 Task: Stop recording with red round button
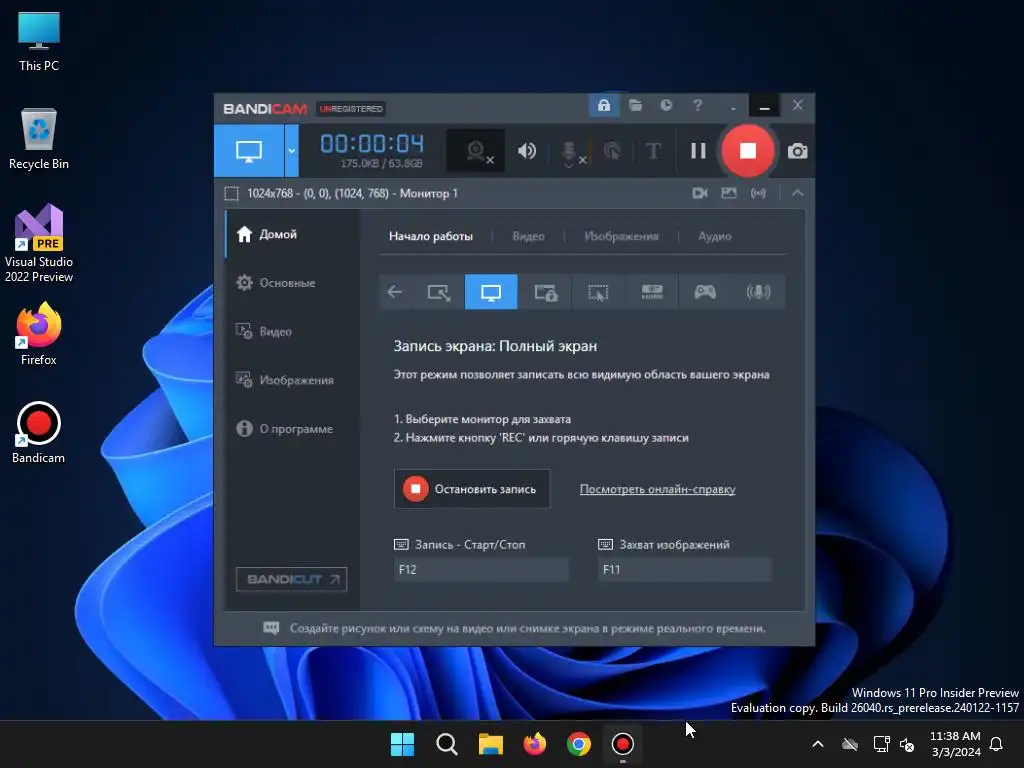pyautogui.click(x=748, y=151)
